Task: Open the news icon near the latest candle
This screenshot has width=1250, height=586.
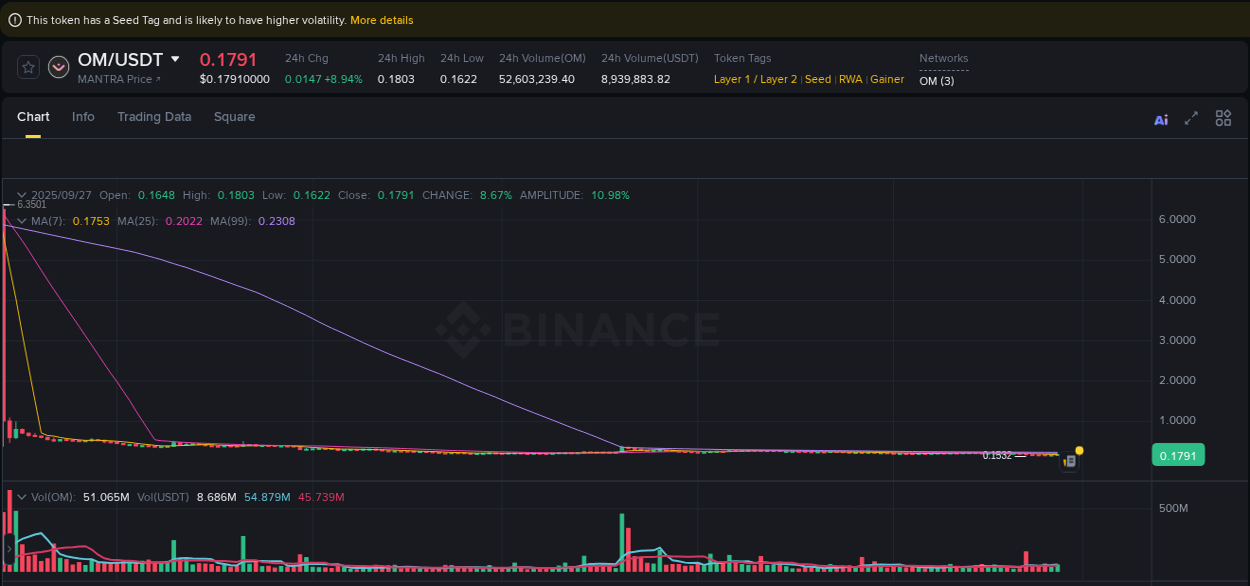Action: [1070, 462]
